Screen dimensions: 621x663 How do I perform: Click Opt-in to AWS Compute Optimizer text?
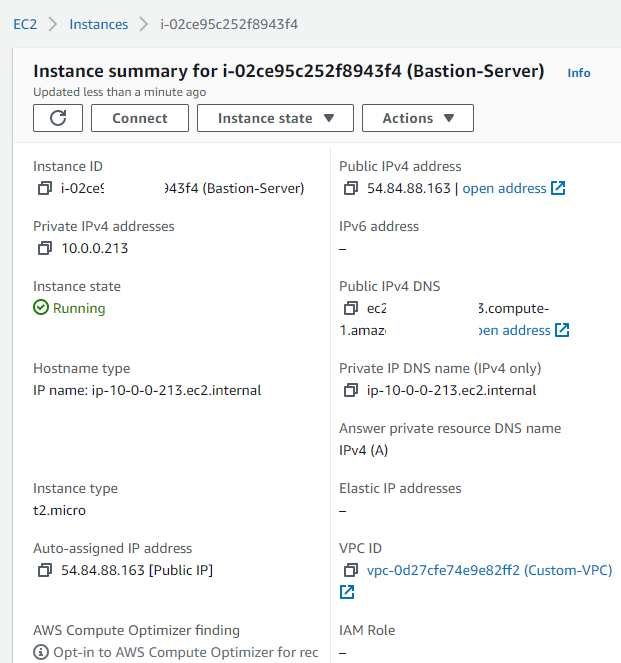click(x=186, y=652)
